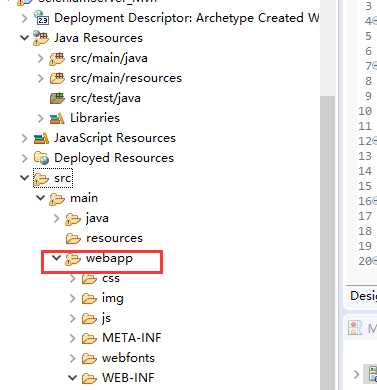Viewport: 377px width, 390px height.
Task: Toggle the fold marker at line 16
Action: 375,201
